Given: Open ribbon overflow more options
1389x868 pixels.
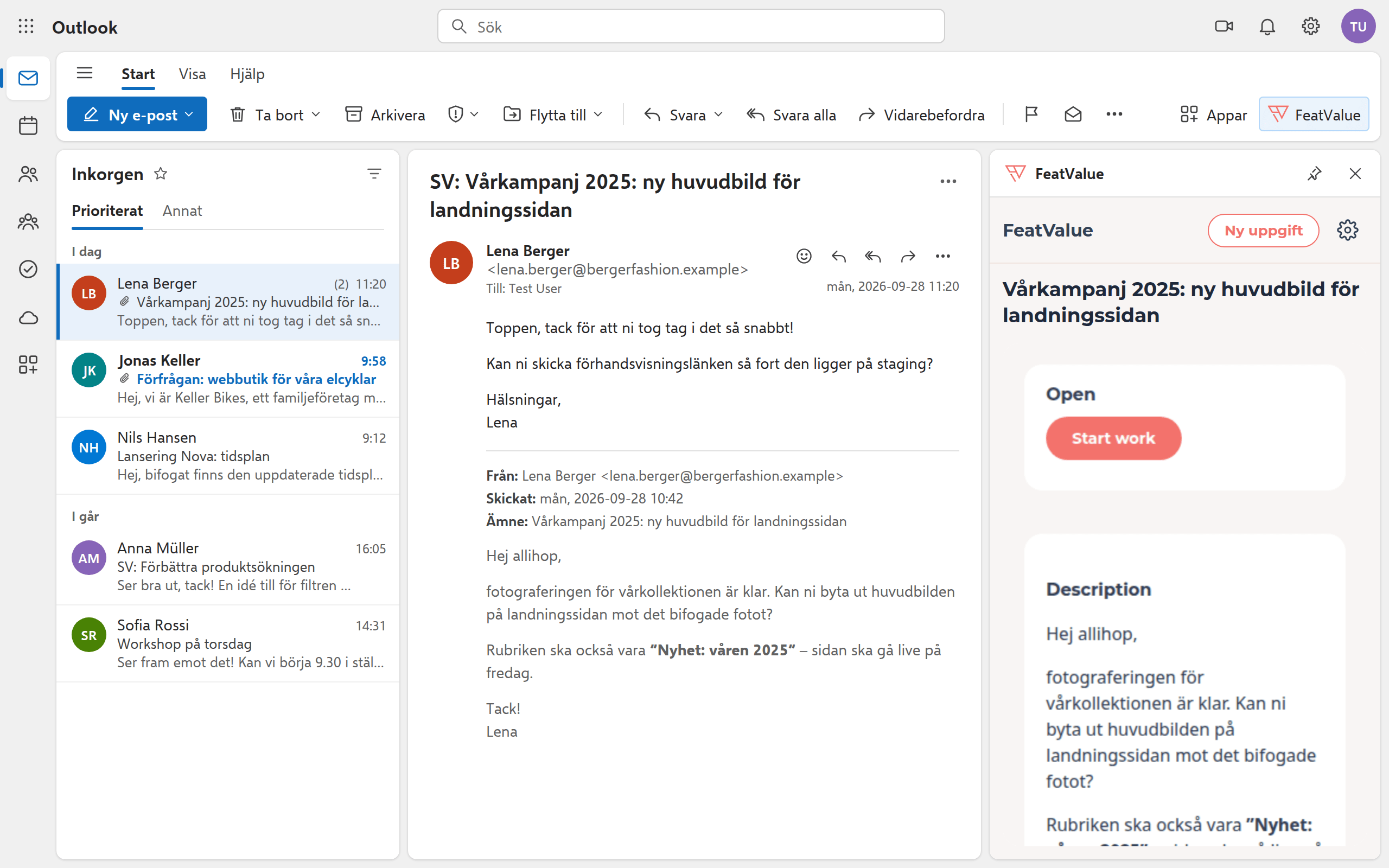Looking at the screenshot, I should pos(1114,114).
